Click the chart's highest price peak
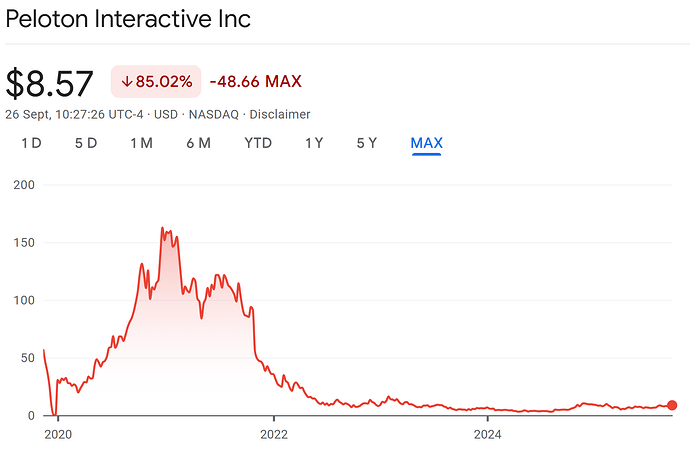The image size is (690, 449). (x=162, y=229)
